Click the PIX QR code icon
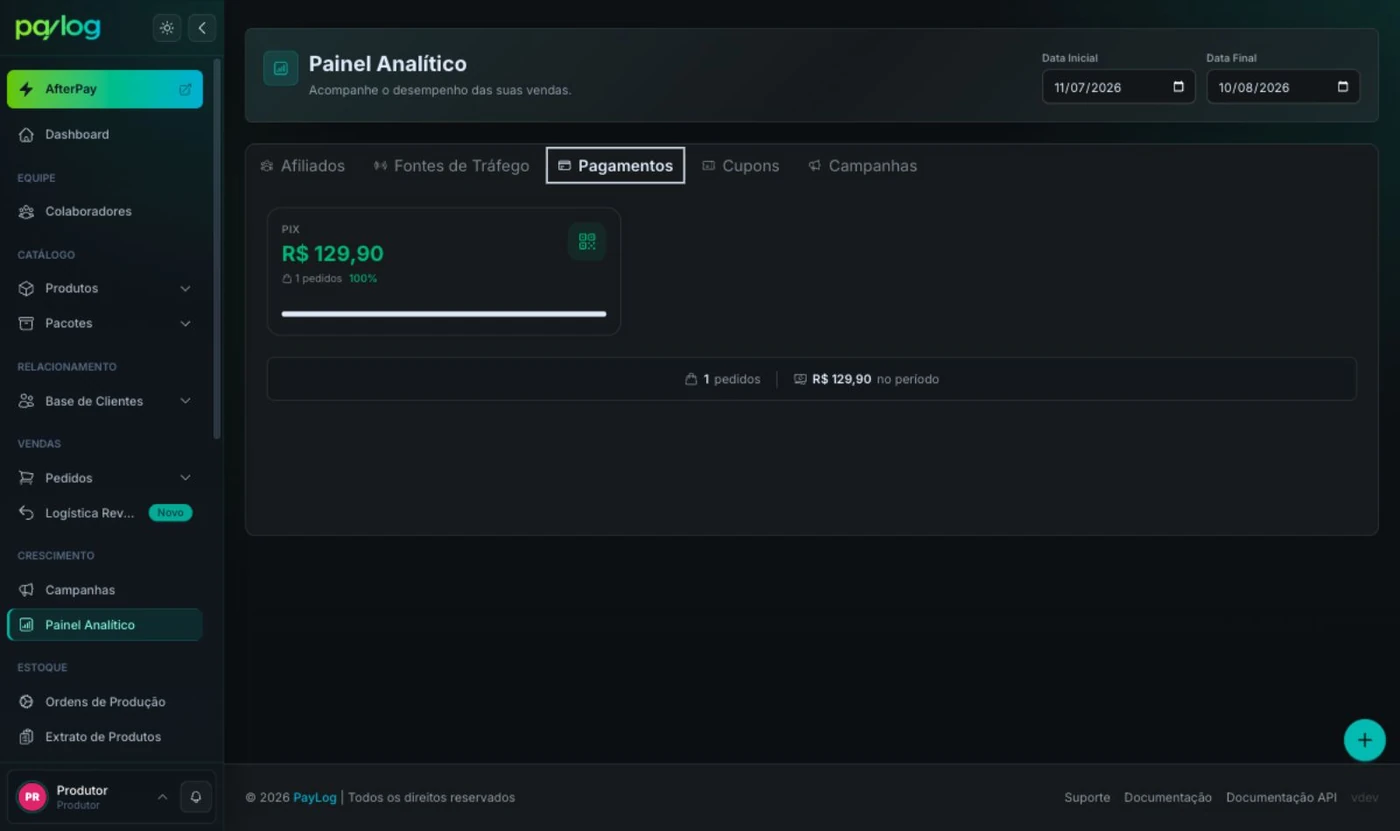1400x831 pixels. click(587, 242)
